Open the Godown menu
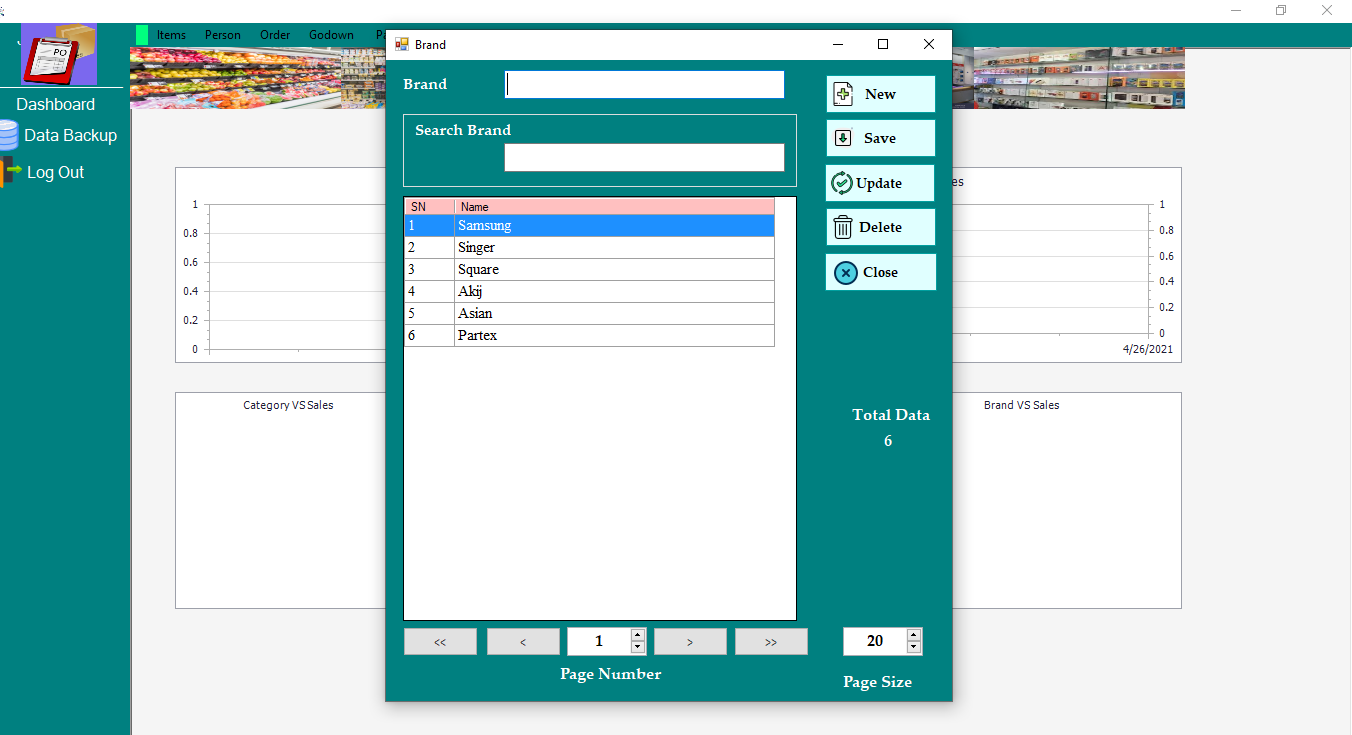The width and height of the screenshot is (1352, 735). [x=331, y=35]
